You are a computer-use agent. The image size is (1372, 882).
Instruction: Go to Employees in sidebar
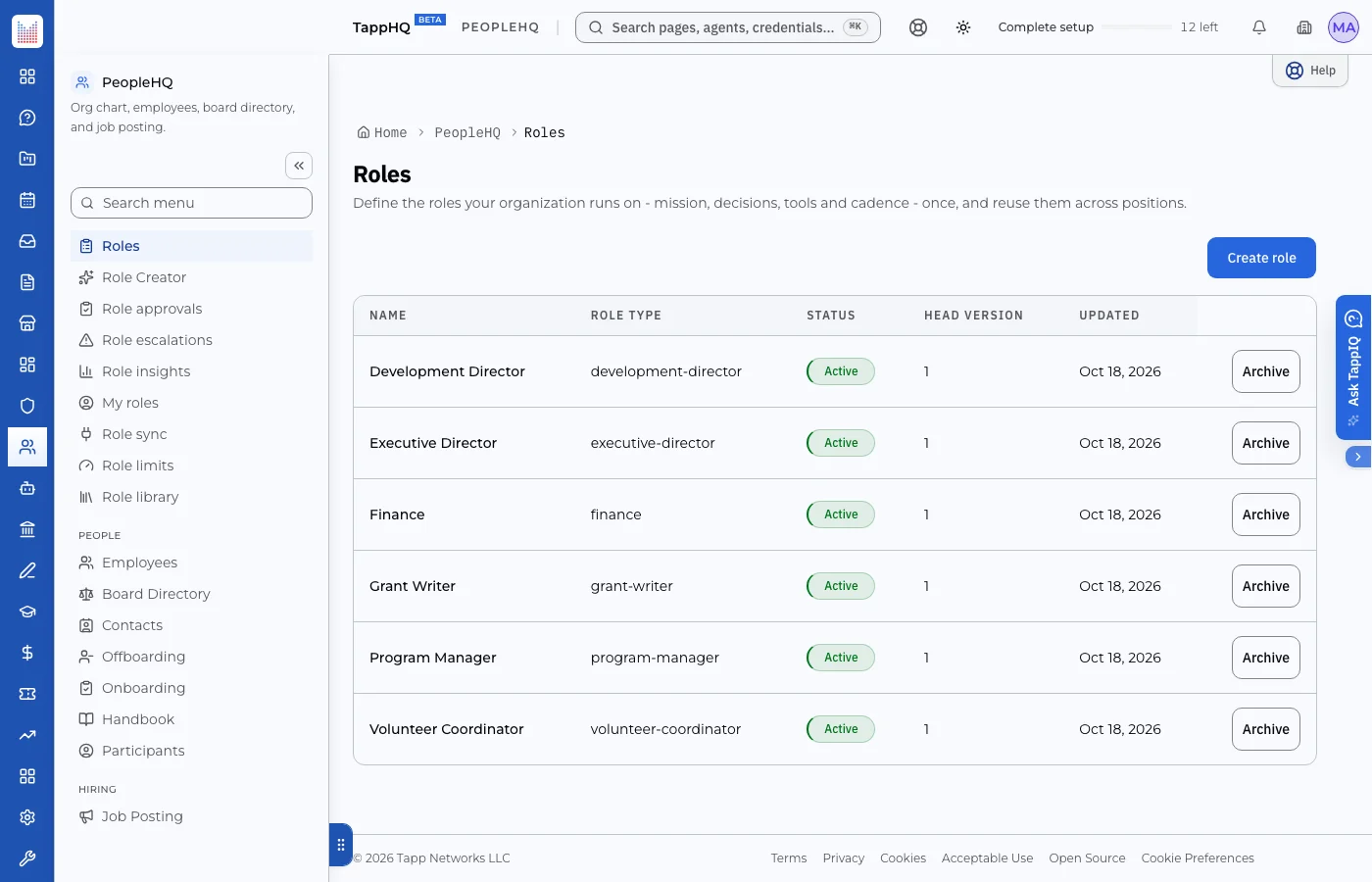(192, 563)
